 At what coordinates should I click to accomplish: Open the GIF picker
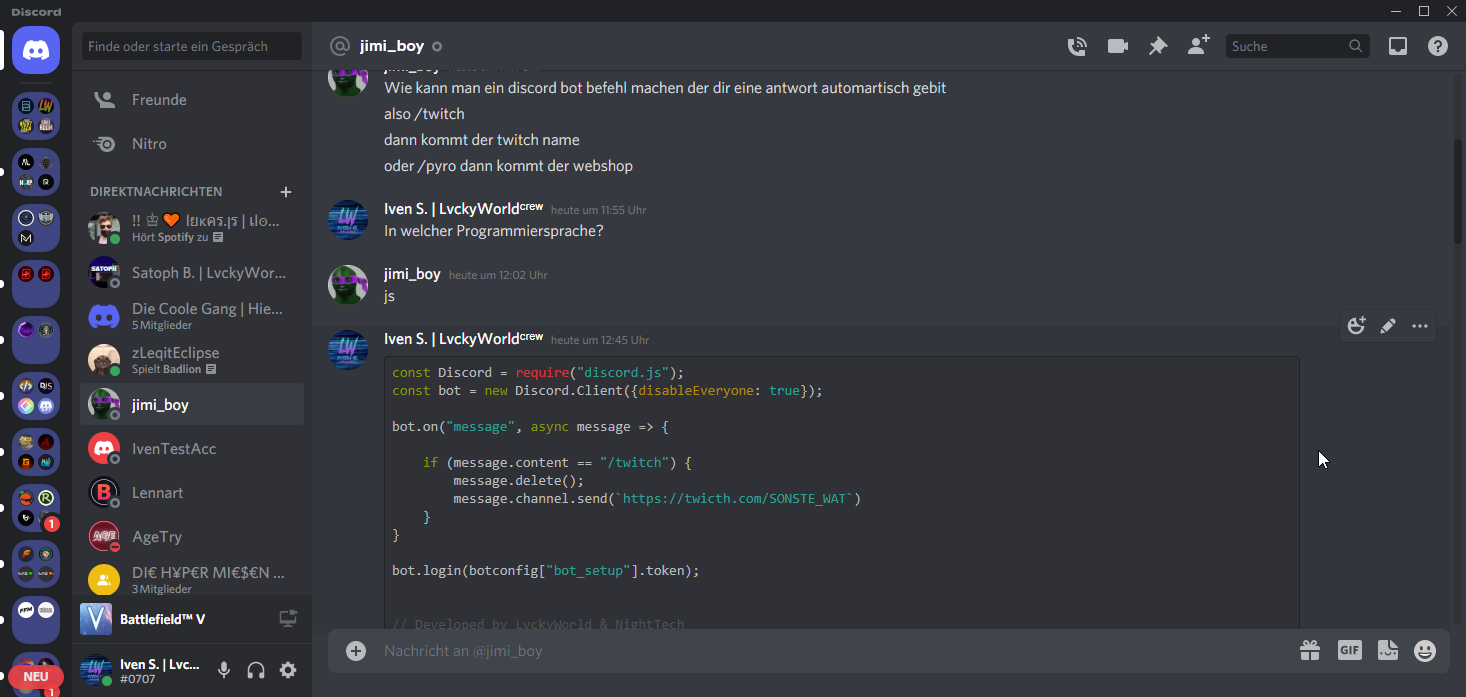[1349, 651]
